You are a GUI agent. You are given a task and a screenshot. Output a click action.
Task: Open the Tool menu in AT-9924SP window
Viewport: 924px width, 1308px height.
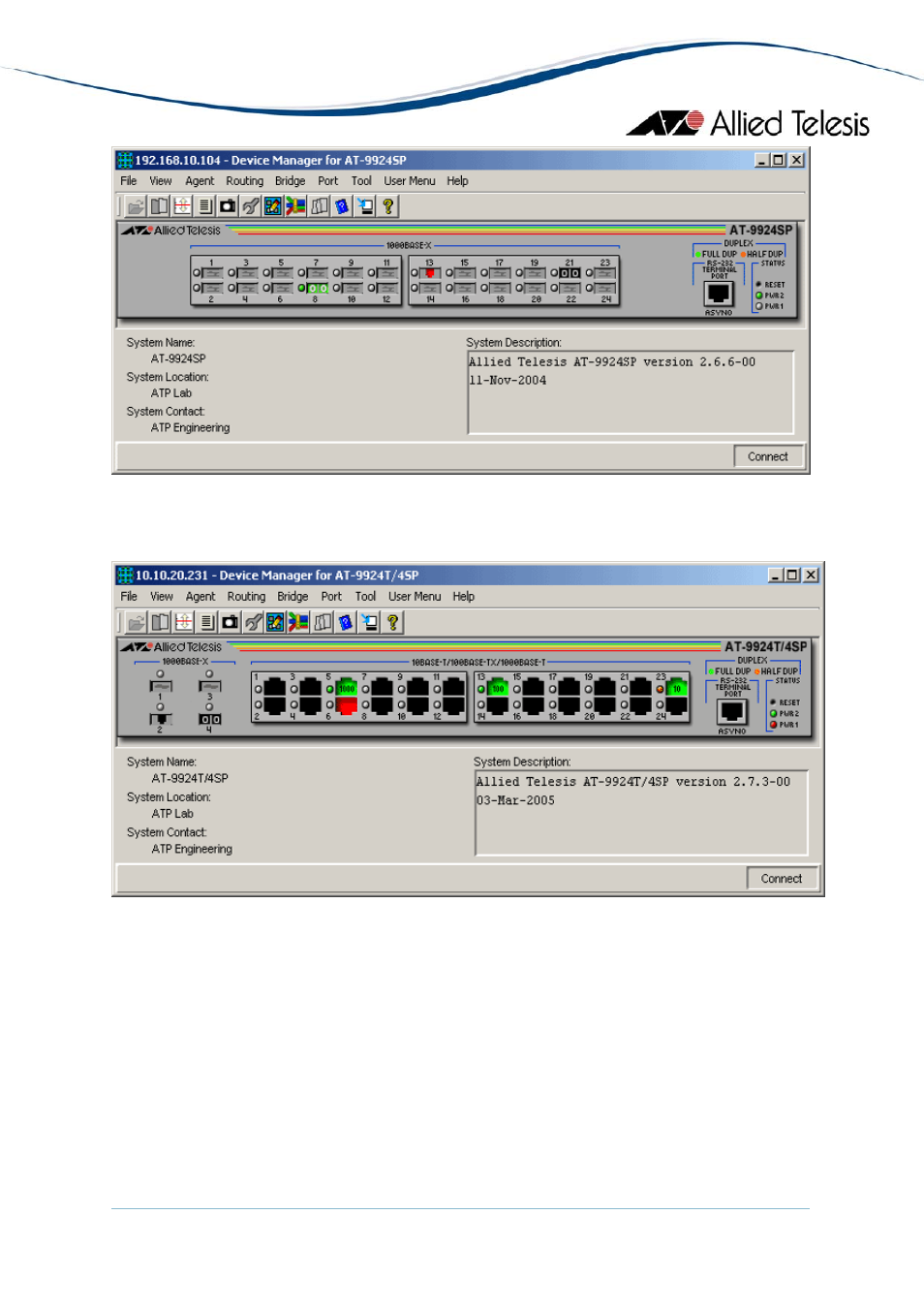click(361, 181)
